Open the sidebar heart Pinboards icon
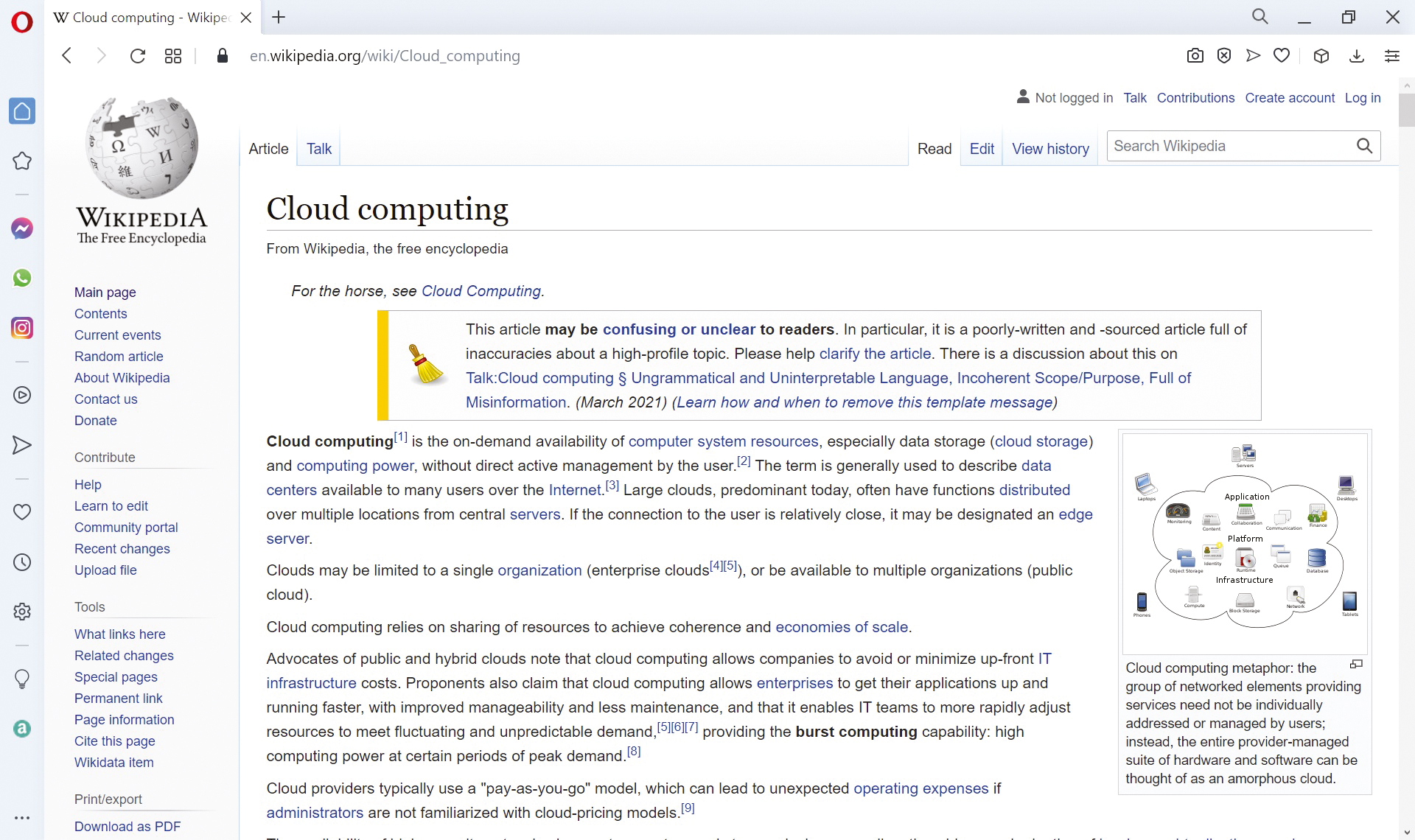The width and height of the screenshot is (1415, 840). [x=22, y=511]
